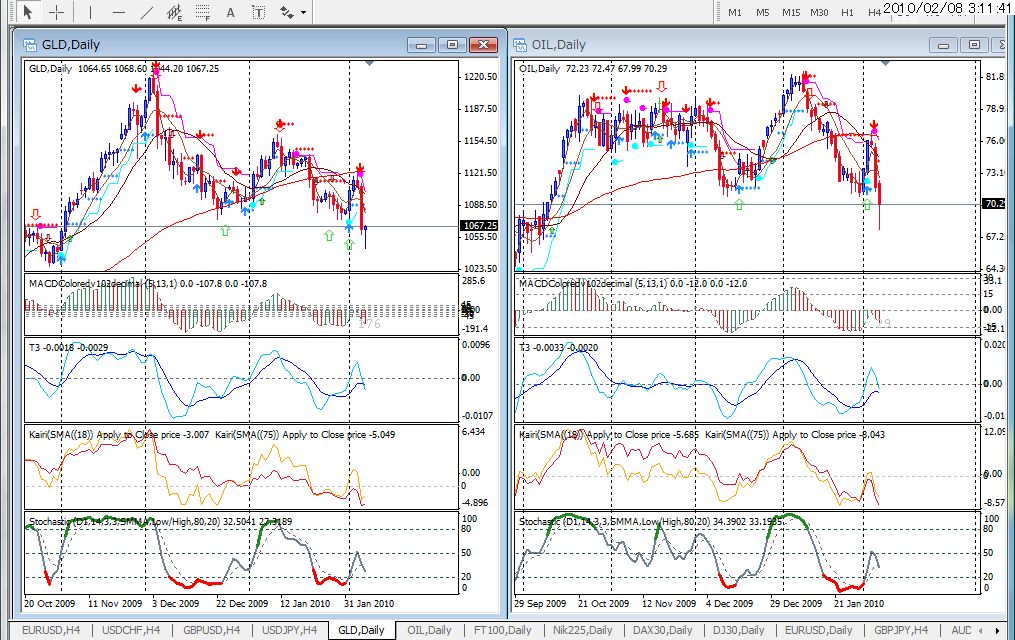The image size is (1015, 640).
Task: Click the T3 indicator label in GLD window
Action: click(69, 348)
